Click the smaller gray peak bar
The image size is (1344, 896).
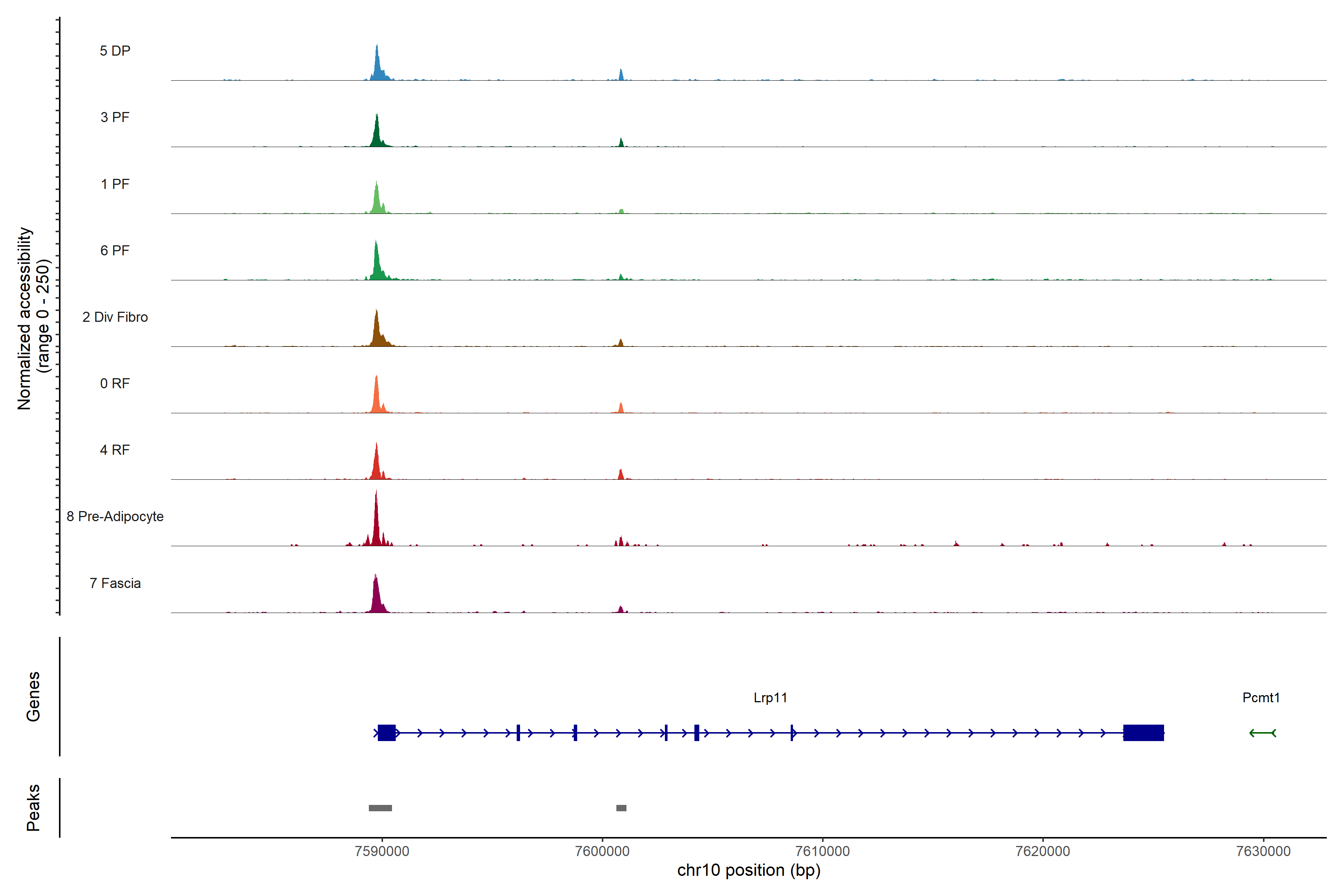pos(621,808)
